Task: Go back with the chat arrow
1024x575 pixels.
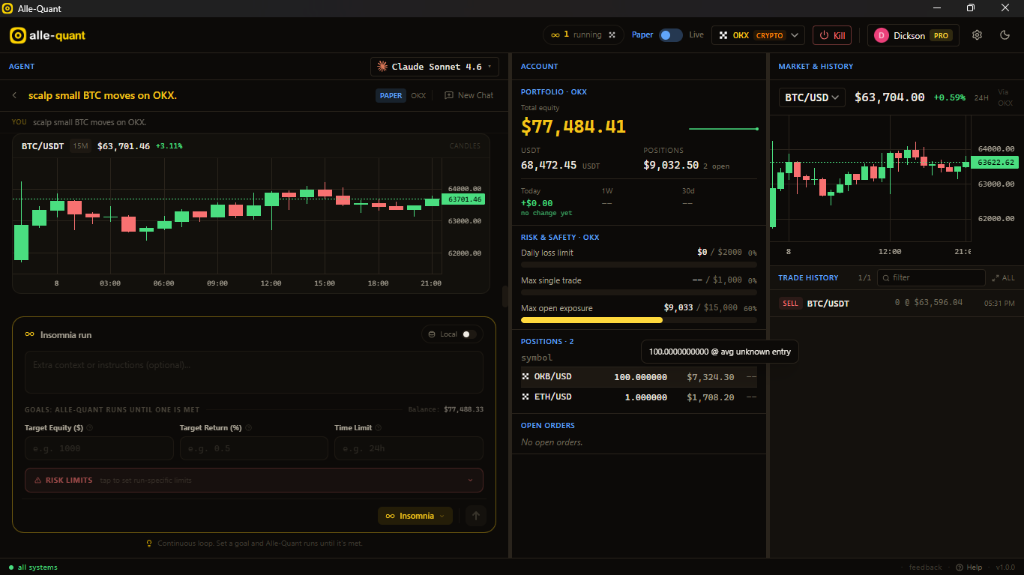Action: click(x=15, y=95)
